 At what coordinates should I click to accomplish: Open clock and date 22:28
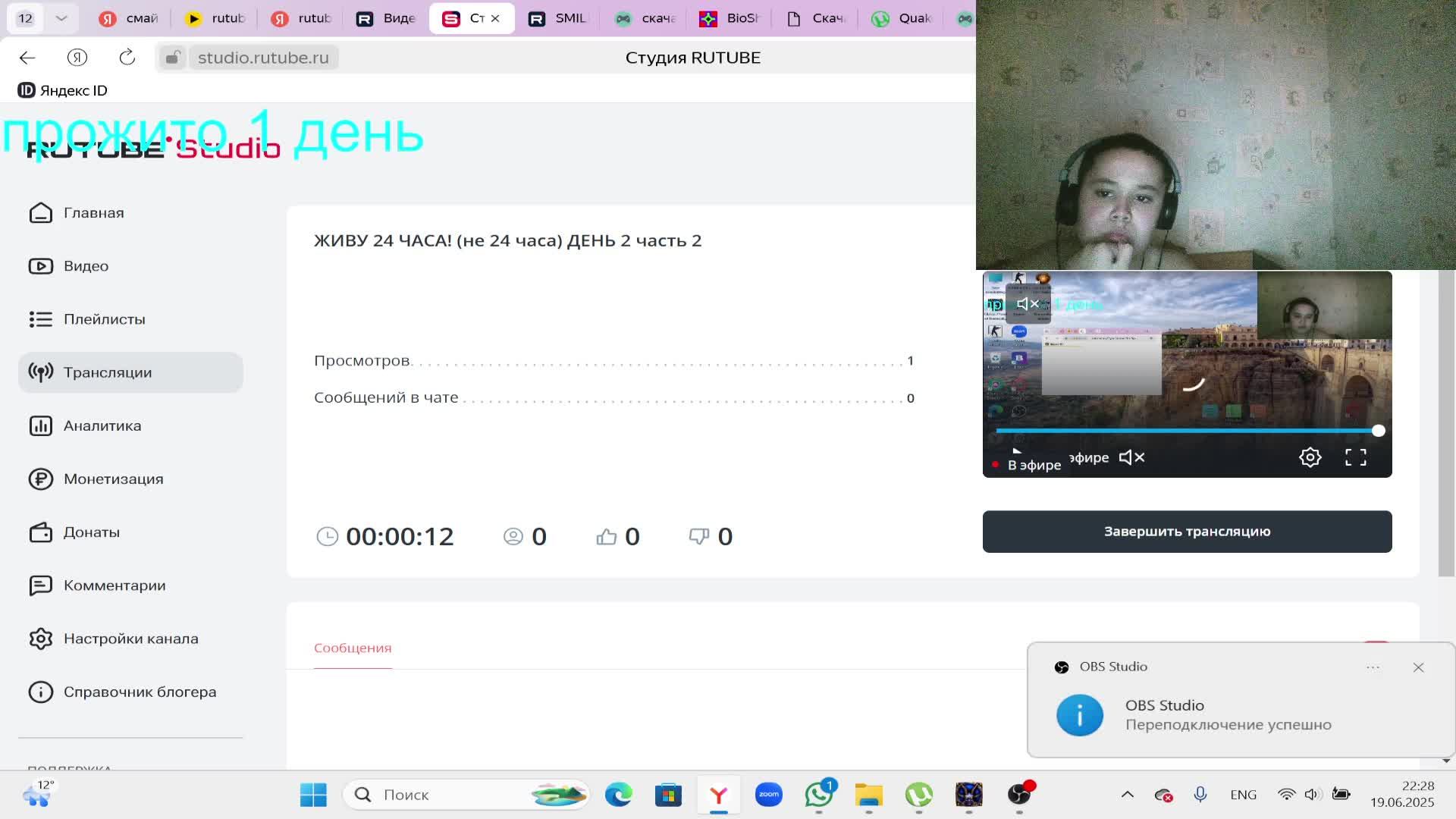[1402, 794]
